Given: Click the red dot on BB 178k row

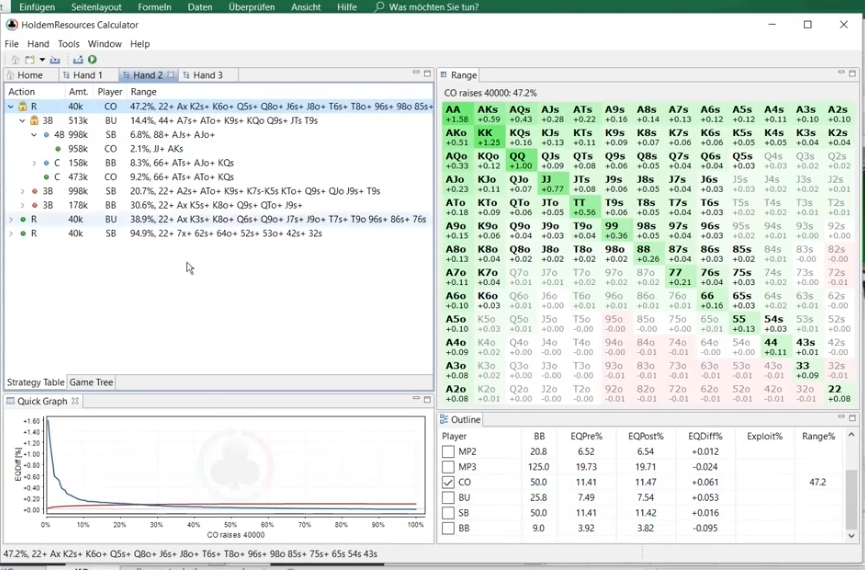Looking at the screenshot, I should [x=35, y=205].
